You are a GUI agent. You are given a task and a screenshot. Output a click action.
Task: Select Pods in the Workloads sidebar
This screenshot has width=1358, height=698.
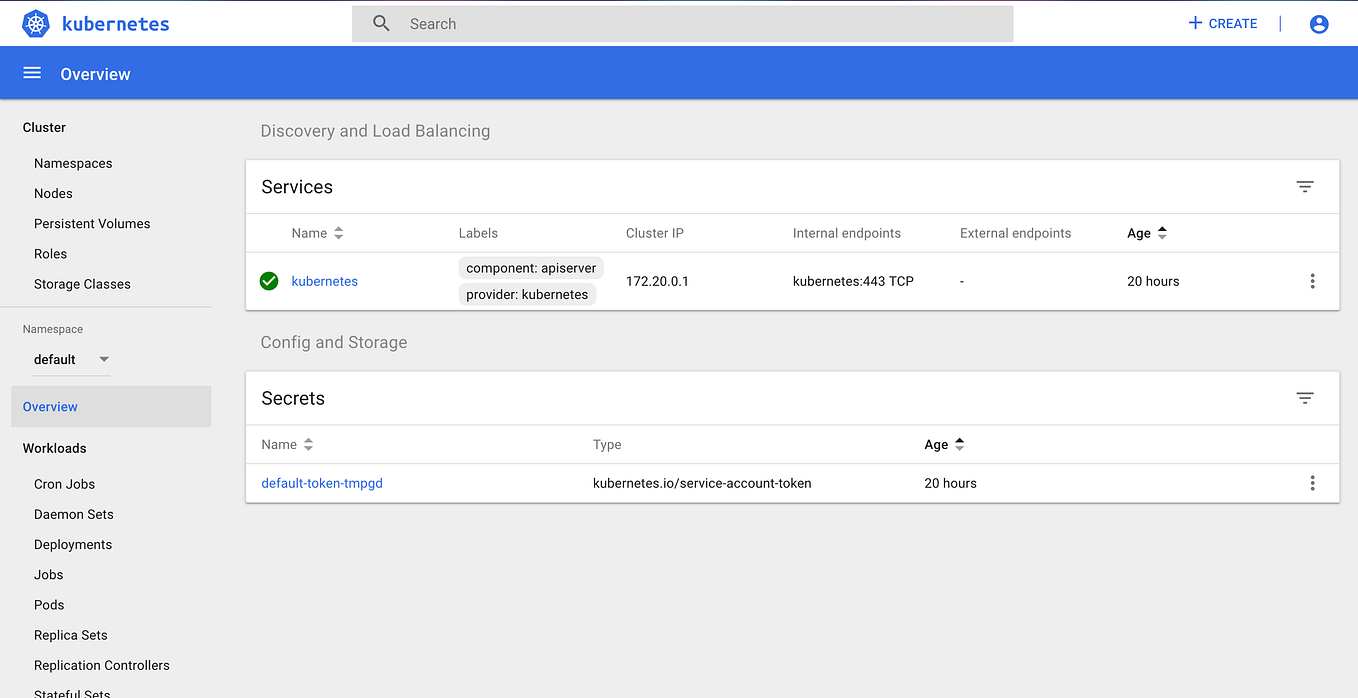[x=48, y=604]
